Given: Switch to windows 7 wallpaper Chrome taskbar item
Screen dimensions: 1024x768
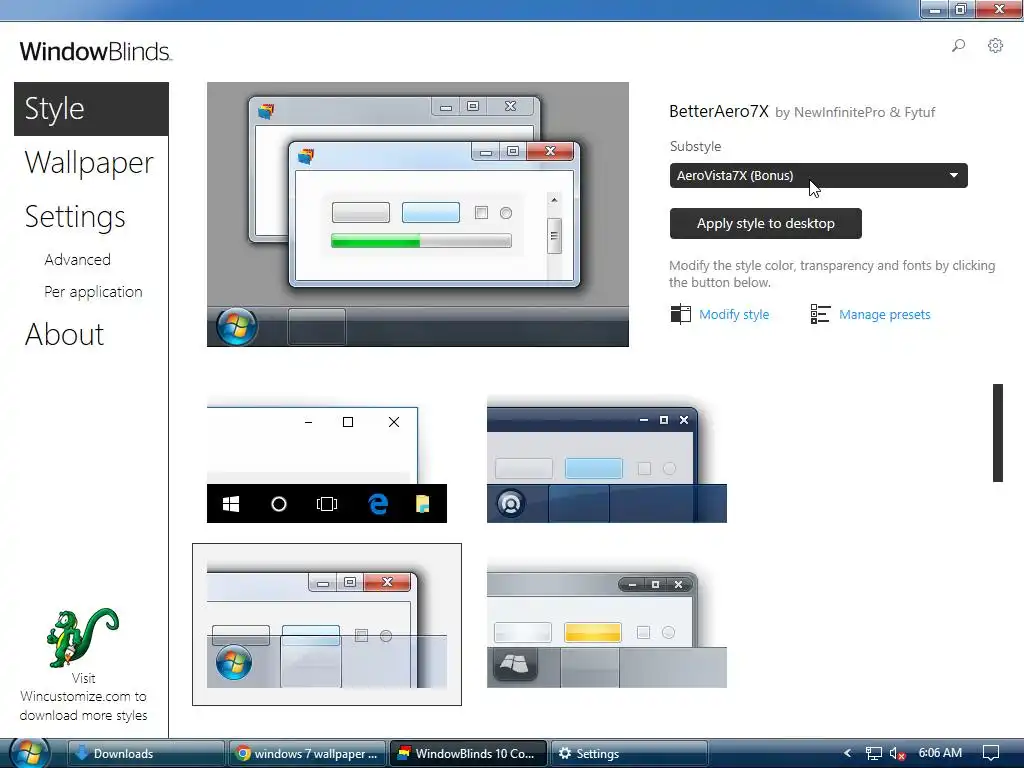Looking at the screenshot, I should [308, 754].
